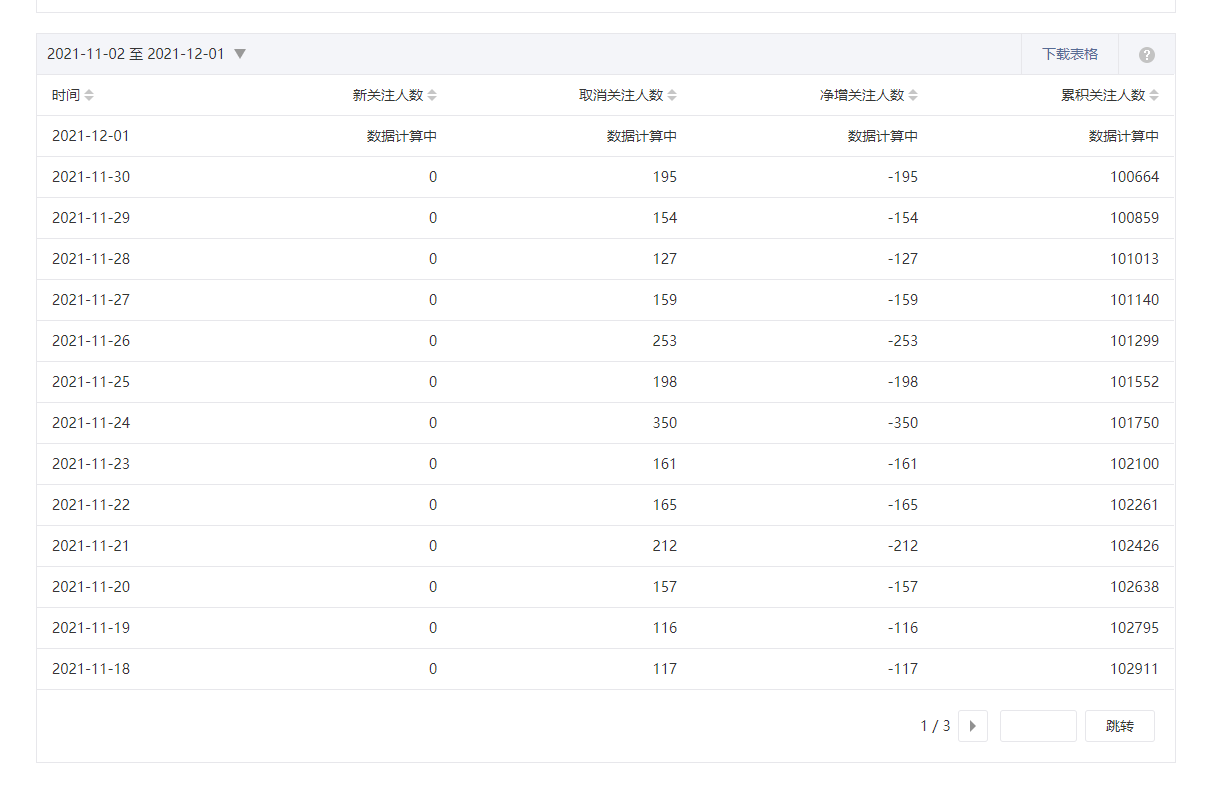Open the date range dropdown arrow

pos(240,54)
